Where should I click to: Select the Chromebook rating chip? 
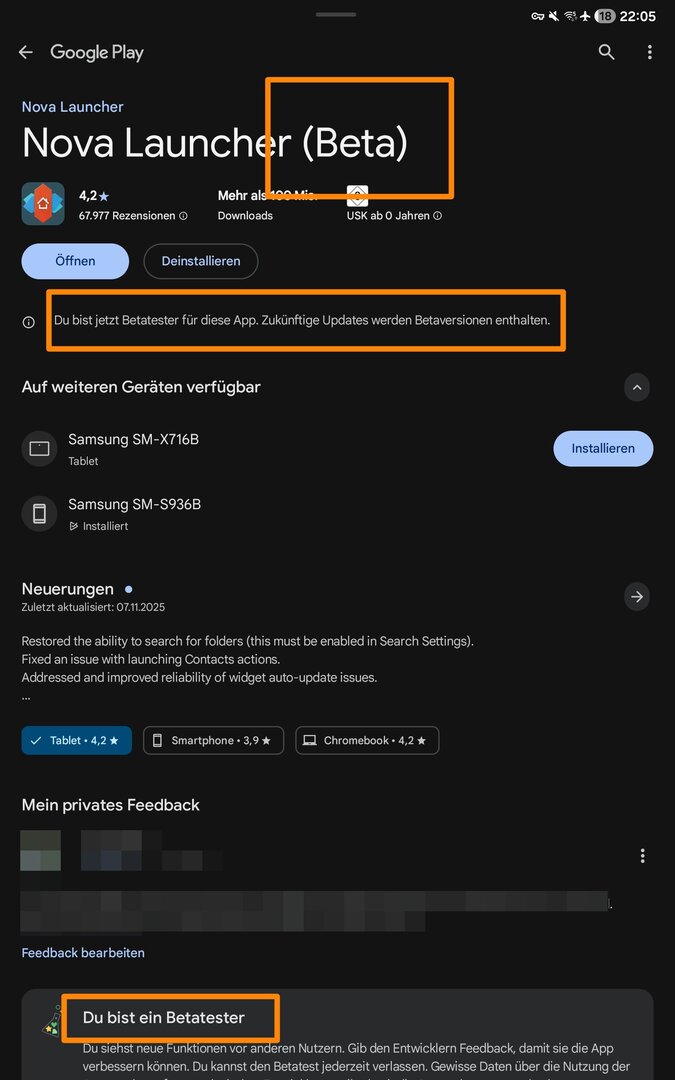pyautogui.click(x=366, y=740)
